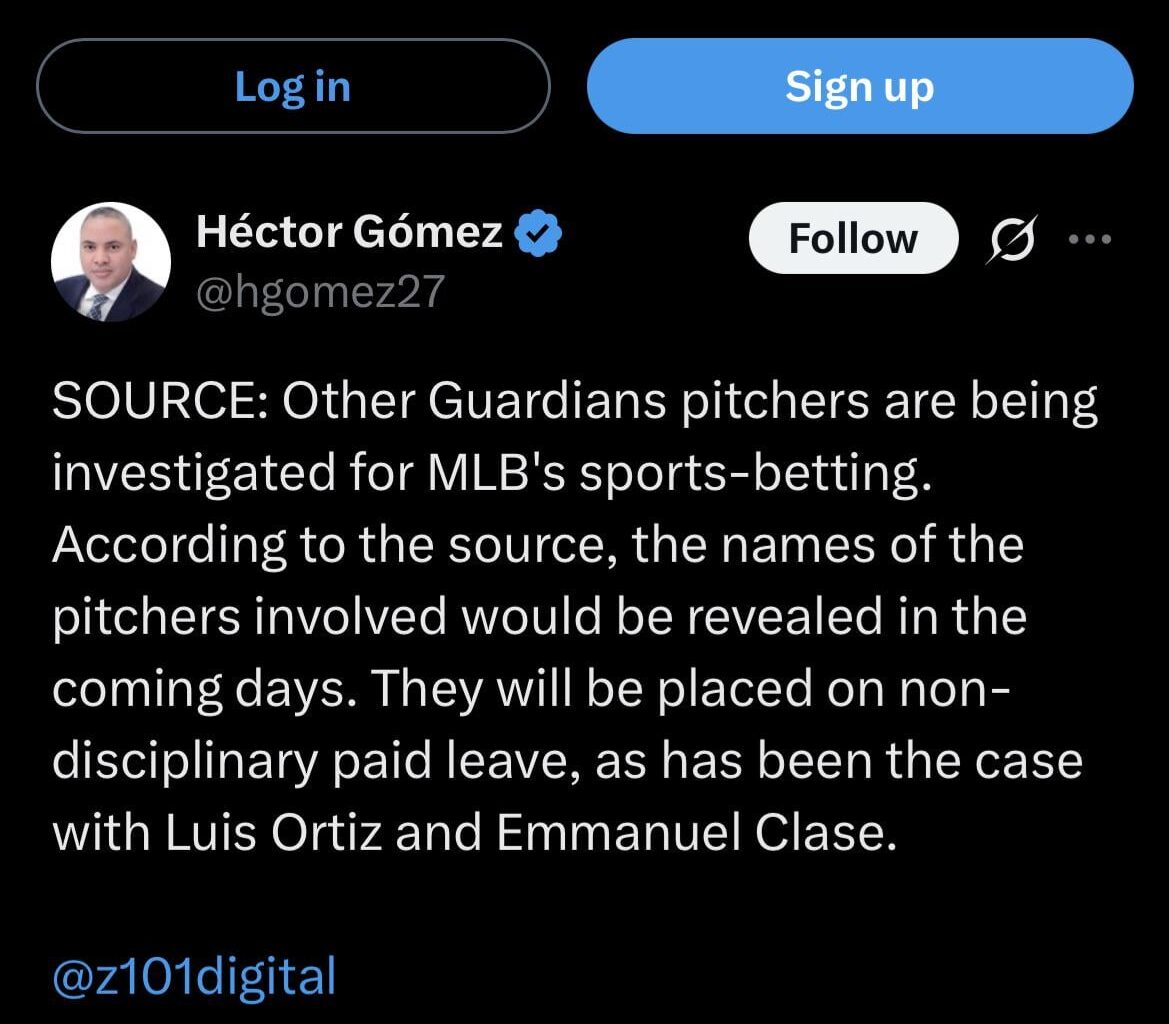Click the blue verified badge
Viewport: 1169px width, 1024px height.
[x=538, y=234]
